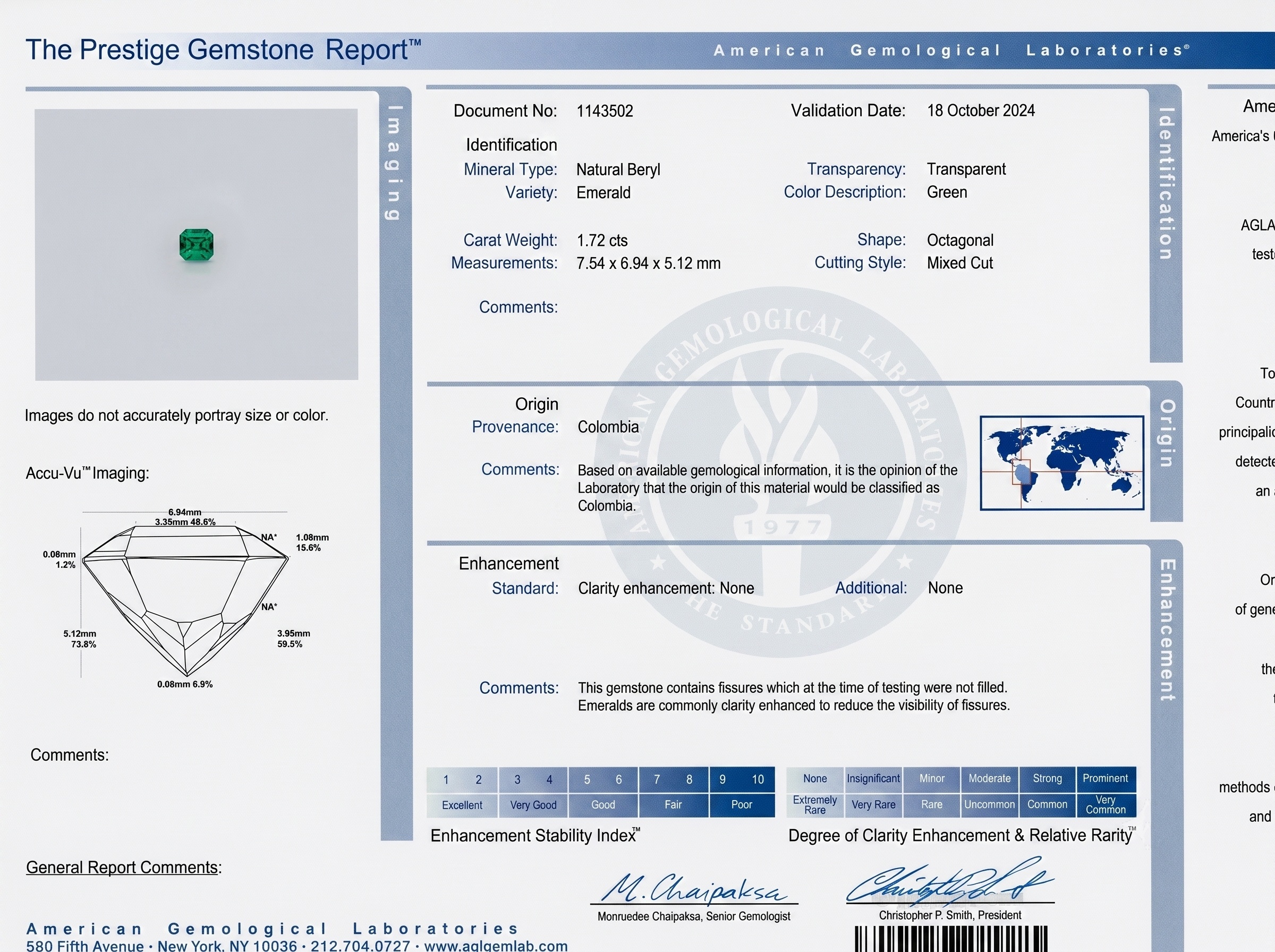Click the world map origin image
Viewport: 1275px width, 952px height.
point(1062,463)
